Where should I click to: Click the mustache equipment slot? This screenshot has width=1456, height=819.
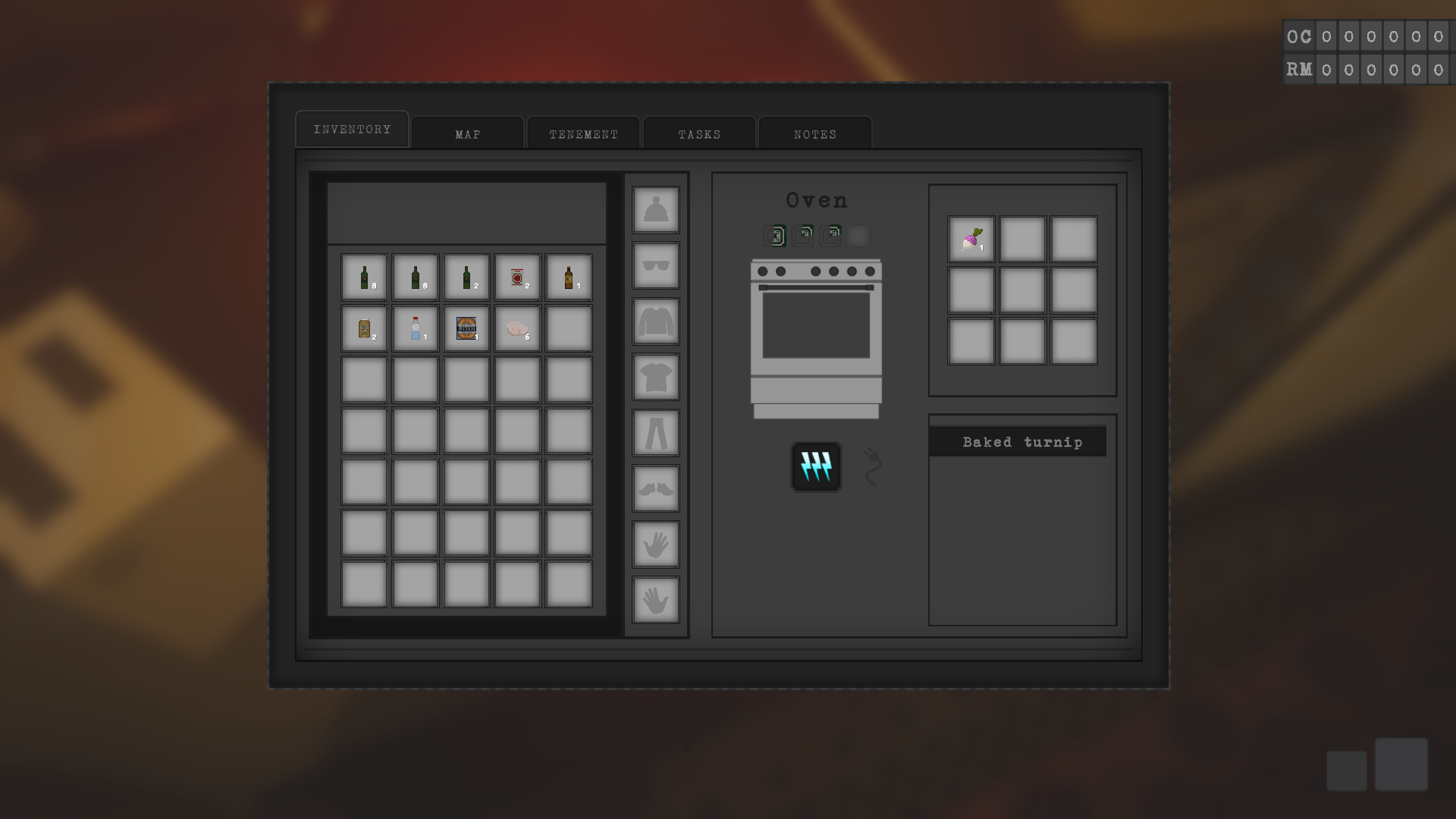[x=655, y=488]
